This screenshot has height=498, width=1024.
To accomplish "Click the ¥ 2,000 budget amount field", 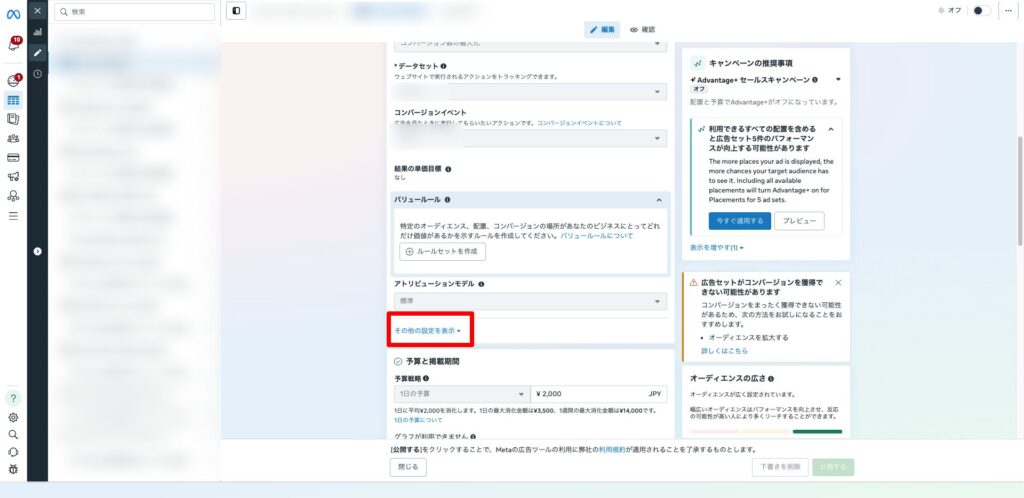I will (599, 394).
